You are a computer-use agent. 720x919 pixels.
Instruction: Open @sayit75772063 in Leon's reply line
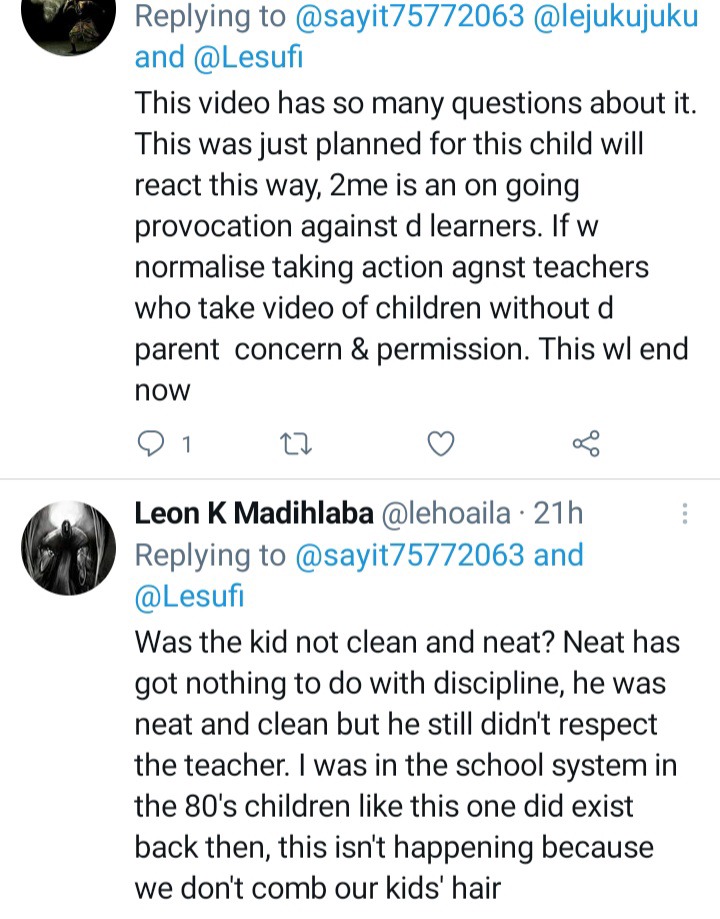(409, 555)
